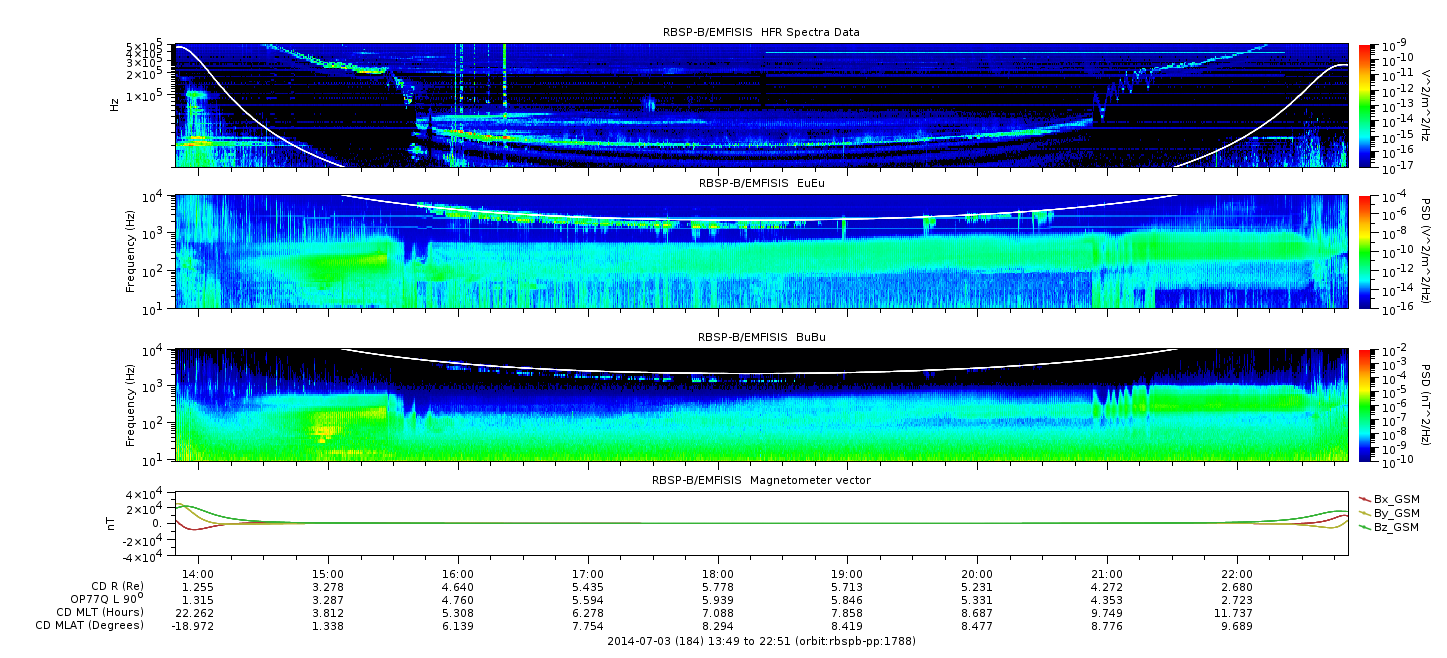Click the 14:00 time axis label
The image size is (1447, 658).
(x=199, y=574)
